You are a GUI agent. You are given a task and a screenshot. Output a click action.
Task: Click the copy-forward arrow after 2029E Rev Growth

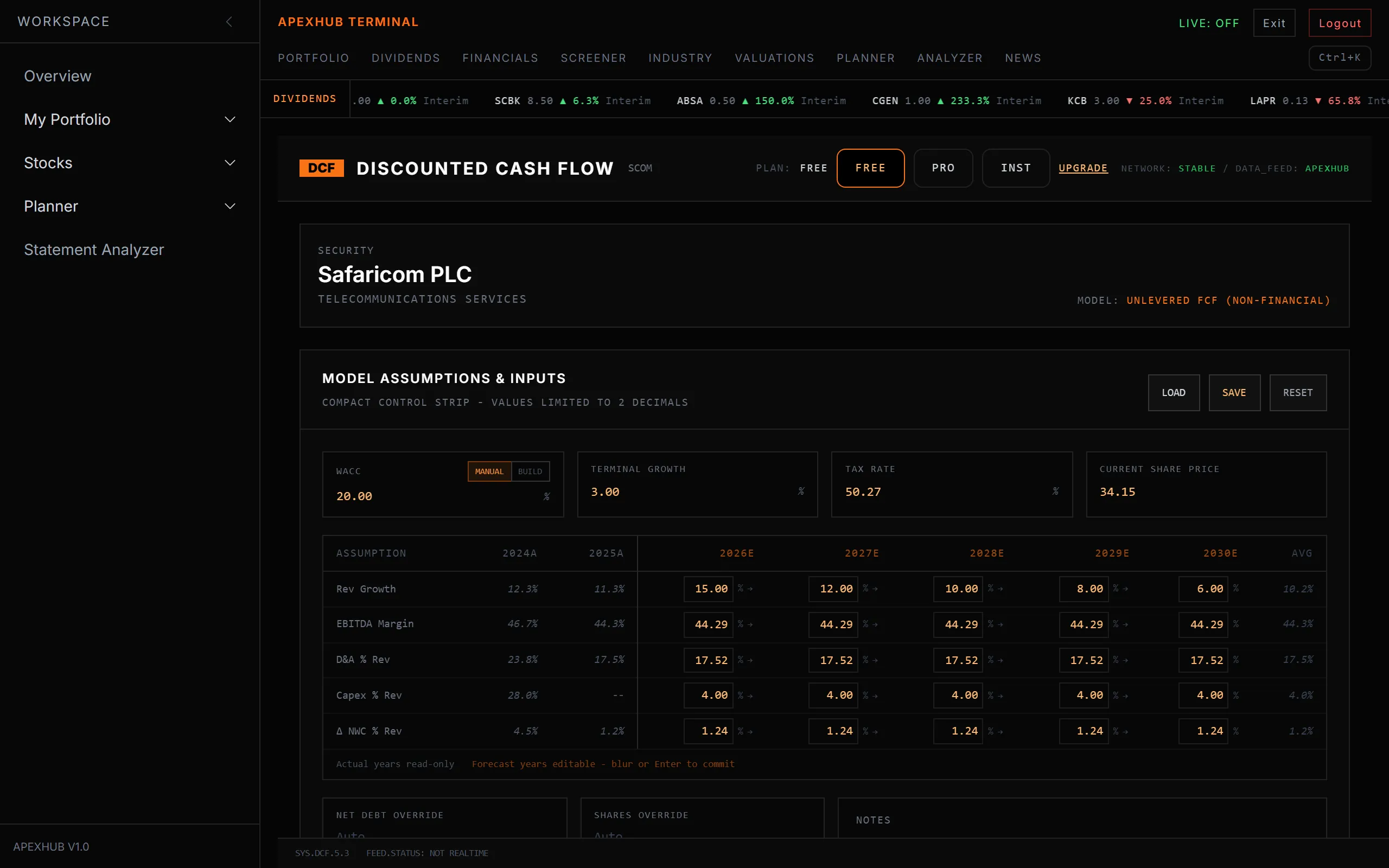click(1125, 589)
